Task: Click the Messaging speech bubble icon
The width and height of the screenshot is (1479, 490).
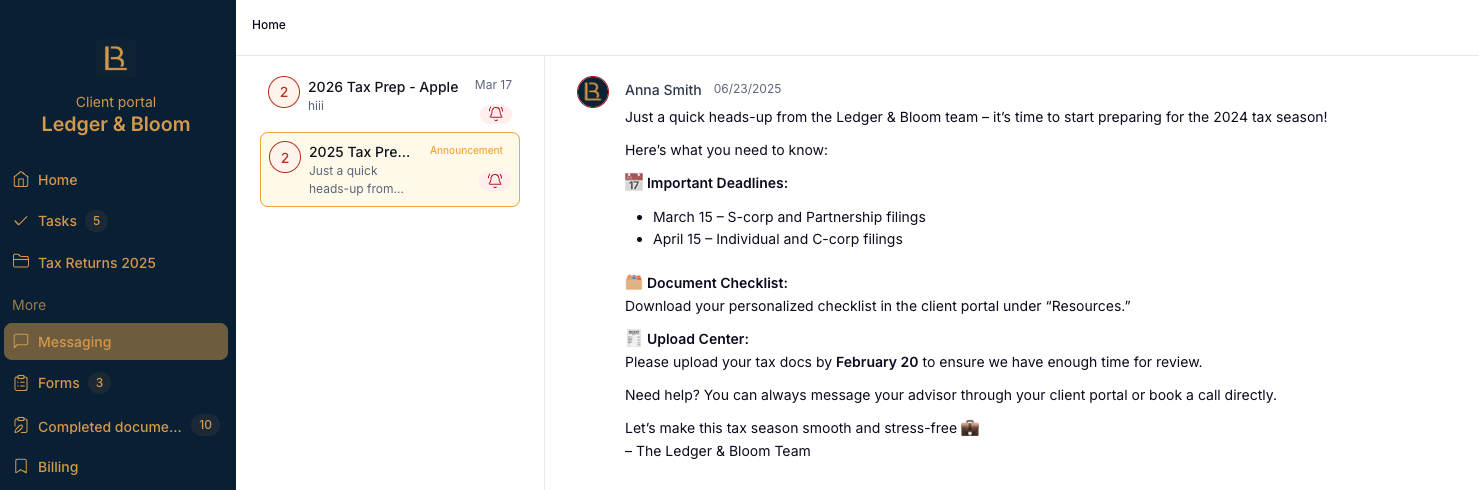Action: coord(20,341)
